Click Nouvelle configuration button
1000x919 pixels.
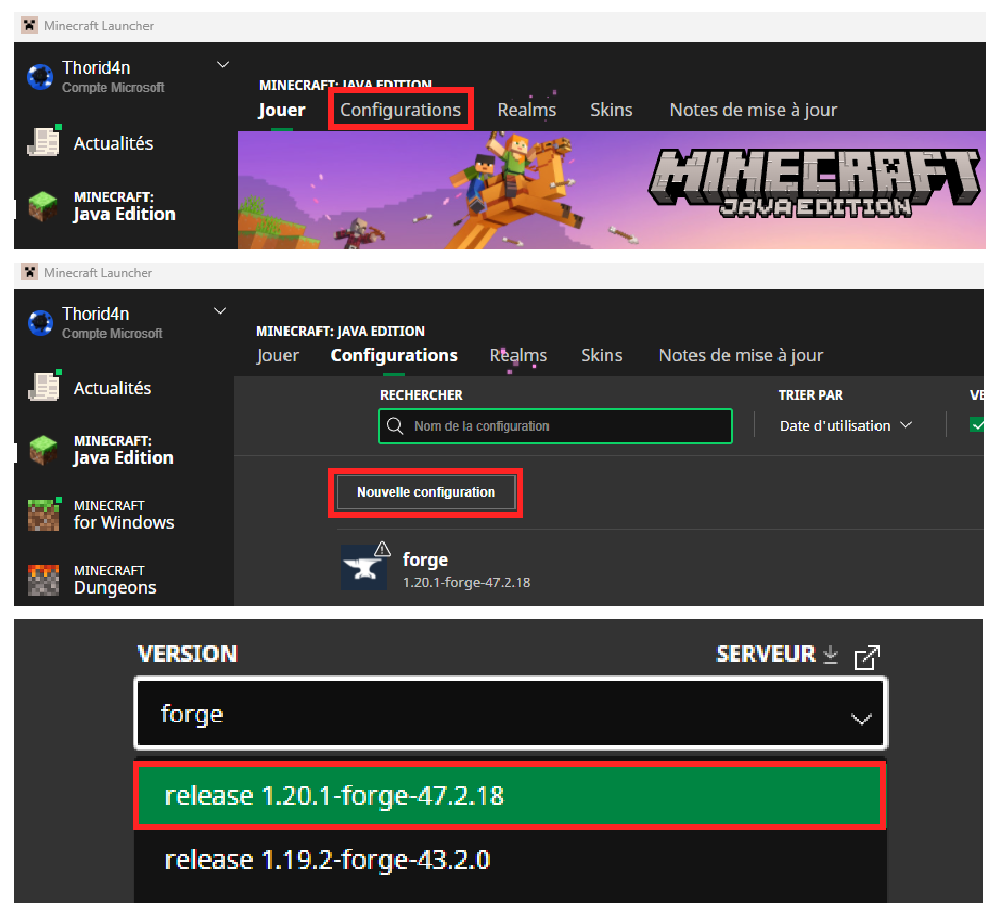425,492
